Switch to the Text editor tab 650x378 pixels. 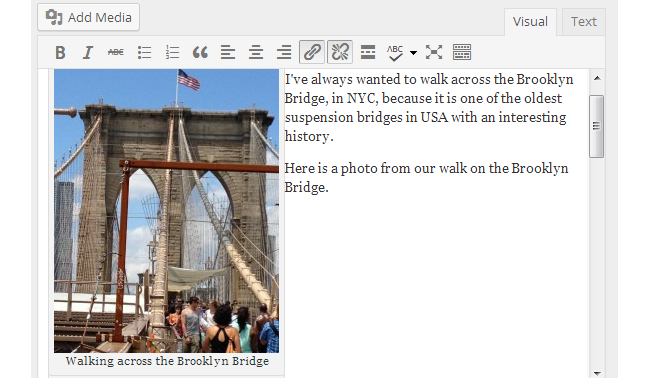[x=584, y=22]
